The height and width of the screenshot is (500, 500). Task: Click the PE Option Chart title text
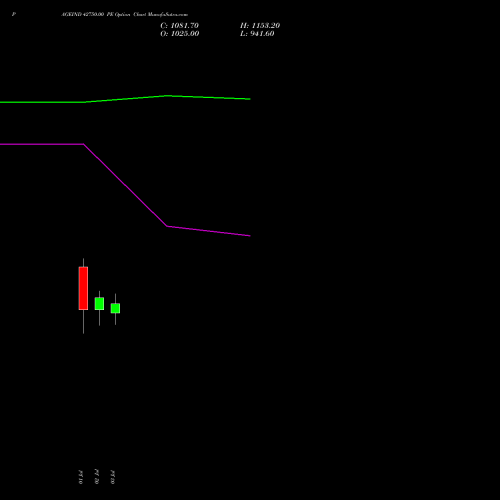(124, 15)
